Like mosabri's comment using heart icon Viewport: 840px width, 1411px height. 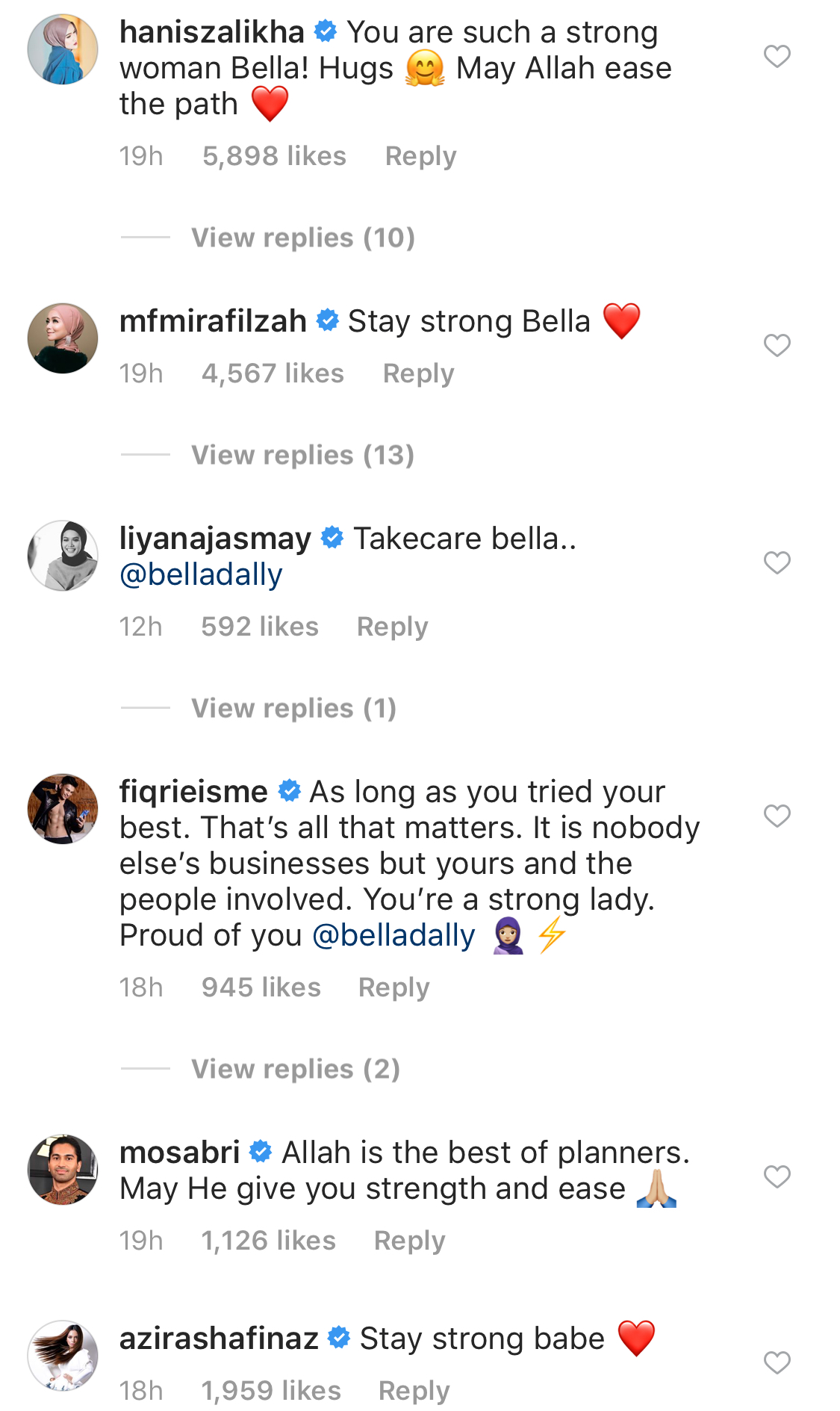[777, 1176]
